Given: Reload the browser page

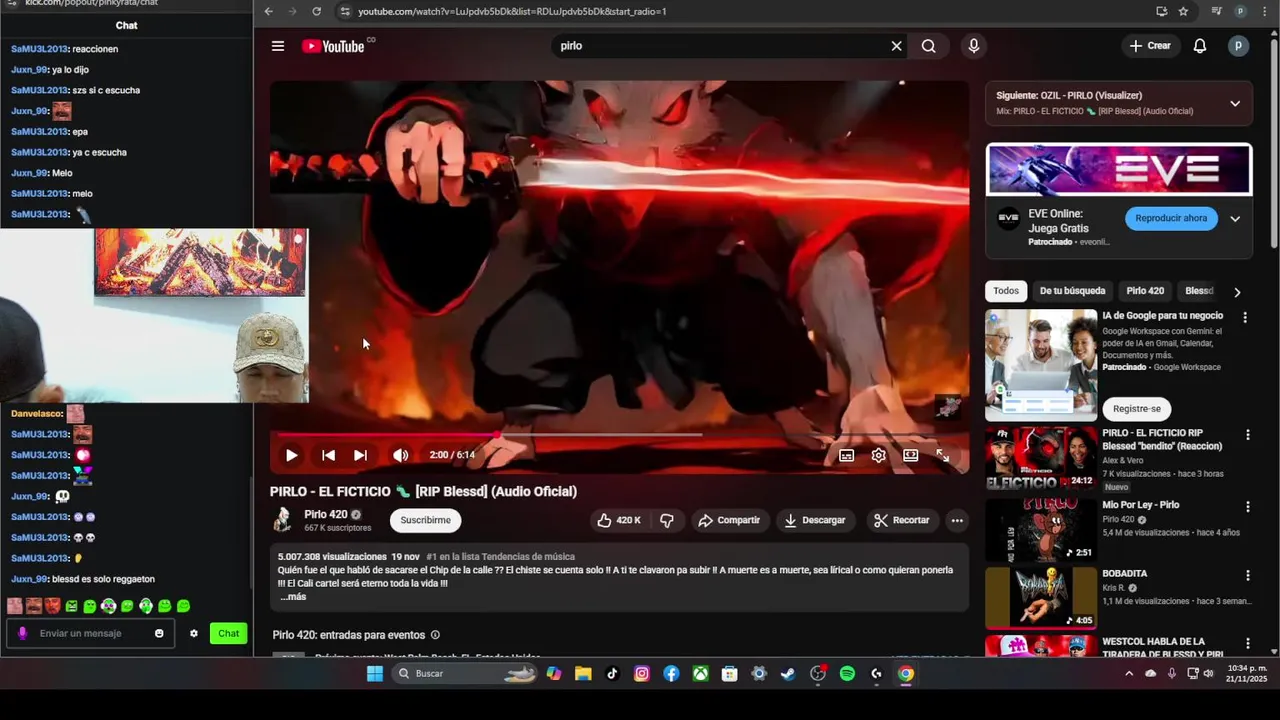Looking at the screenshot, I should 316,11.
